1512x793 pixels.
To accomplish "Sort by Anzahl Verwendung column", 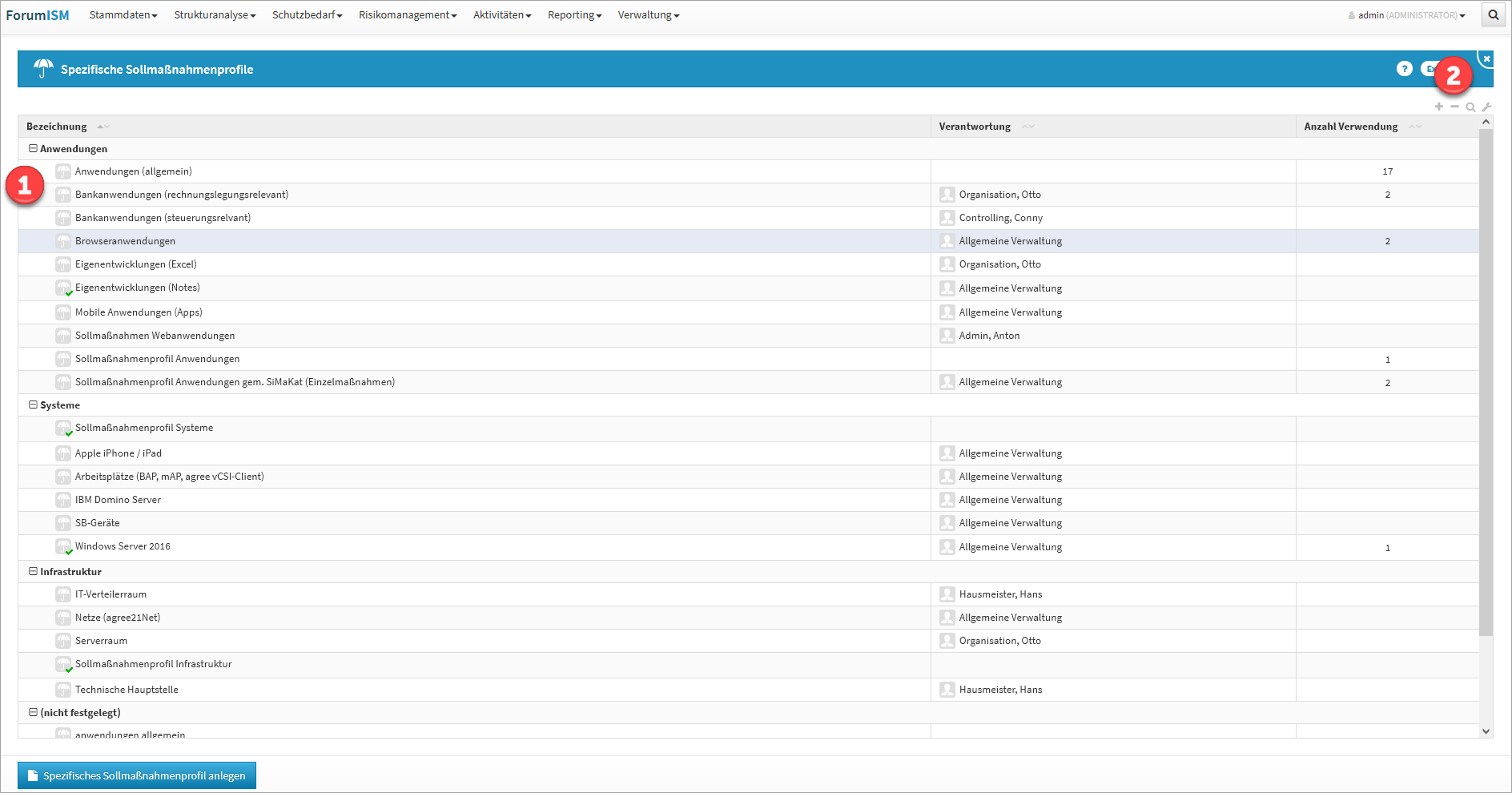I will pos(1350,127).
